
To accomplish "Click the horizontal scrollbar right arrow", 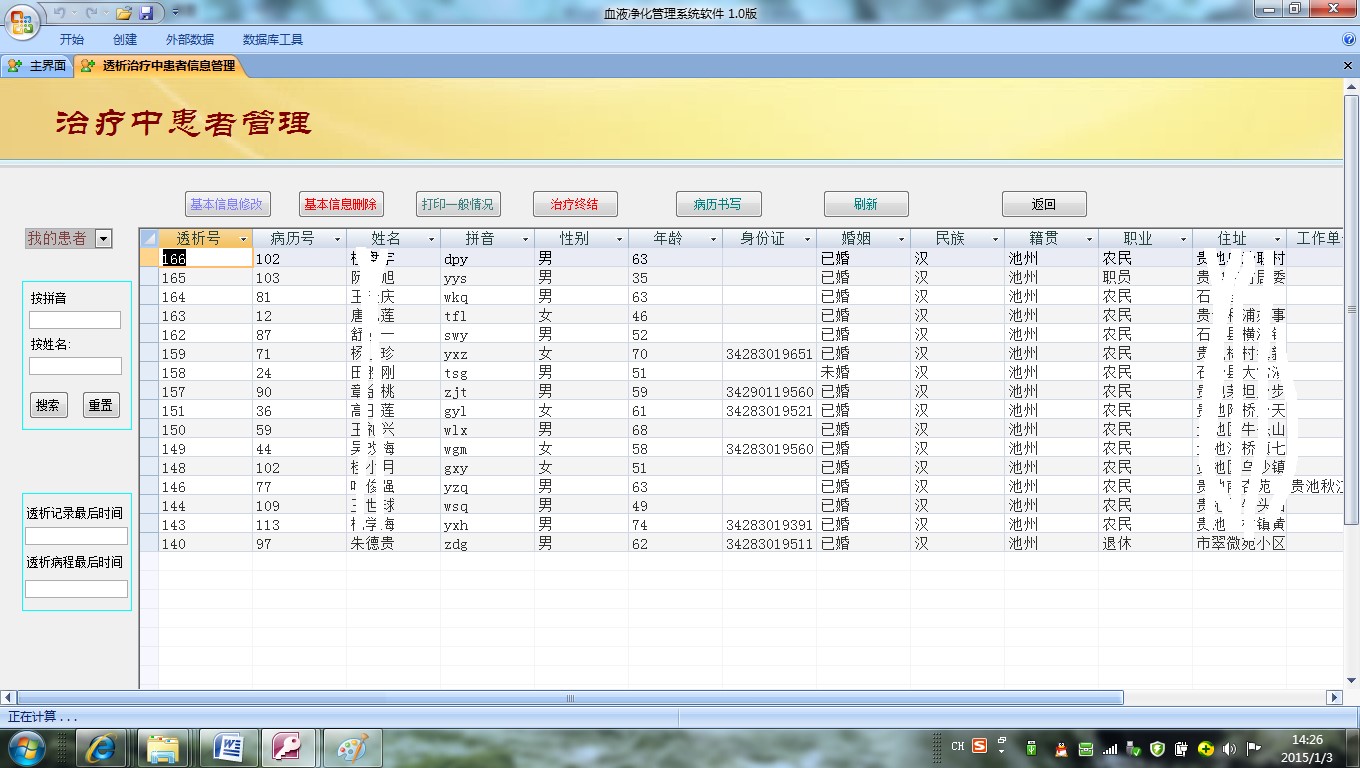I will (1334, 697).
